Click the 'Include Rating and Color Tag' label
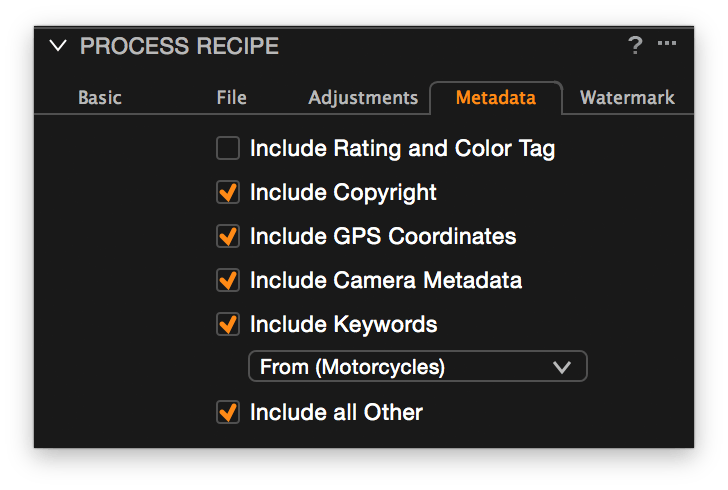This screenshot has height=490, width=728. pos(403,149)
